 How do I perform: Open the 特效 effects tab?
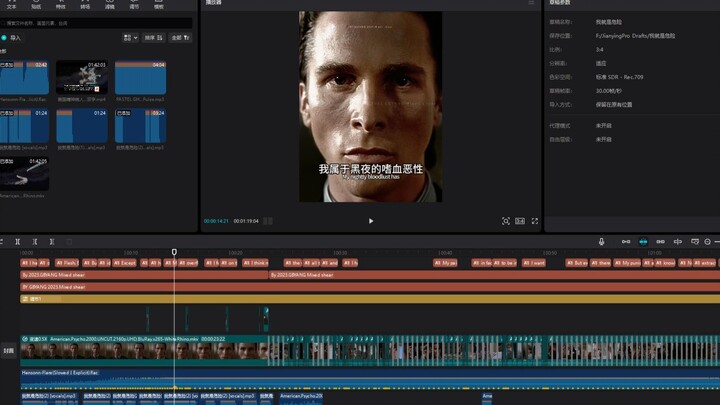(x=61, y=5)
